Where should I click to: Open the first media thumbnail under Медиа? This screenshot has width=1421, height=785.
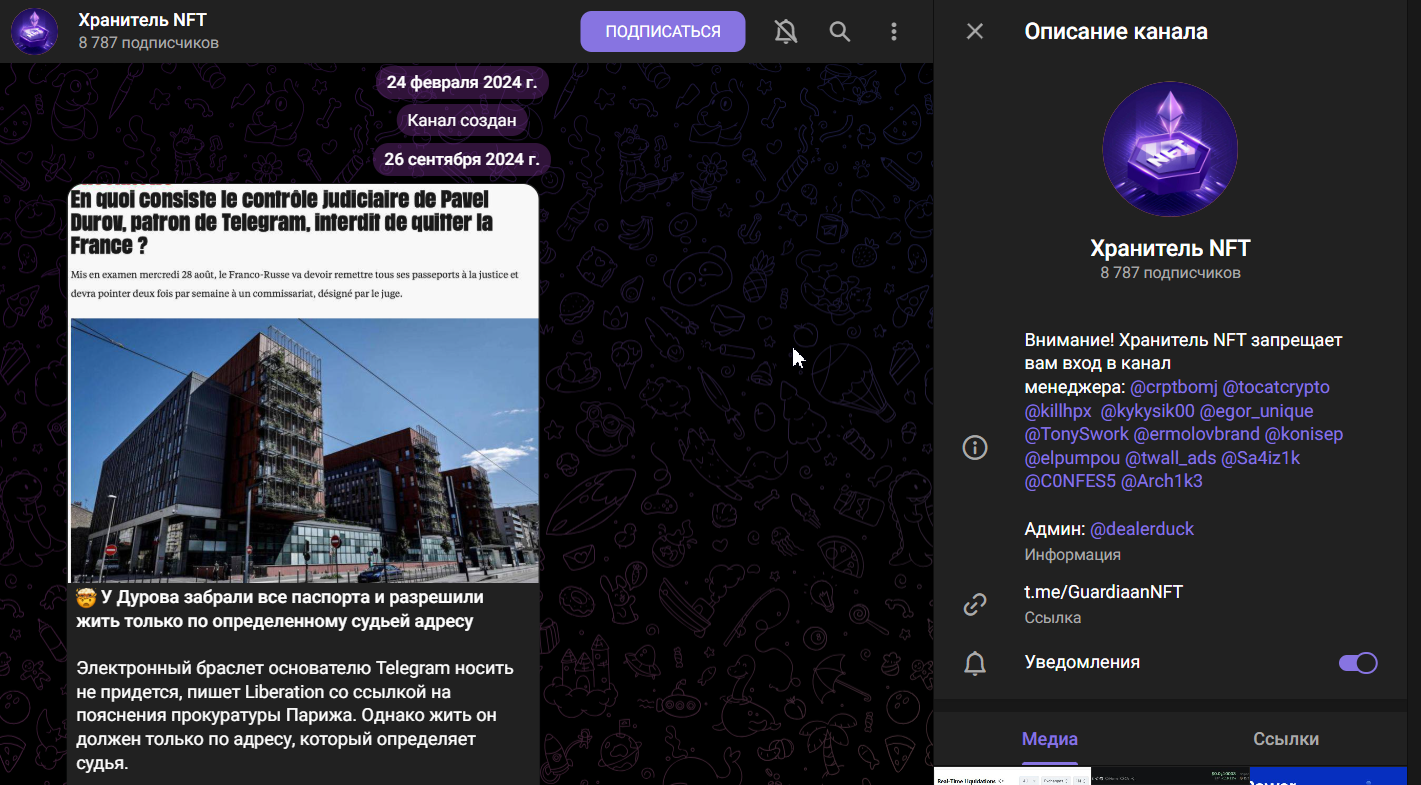1012,776
